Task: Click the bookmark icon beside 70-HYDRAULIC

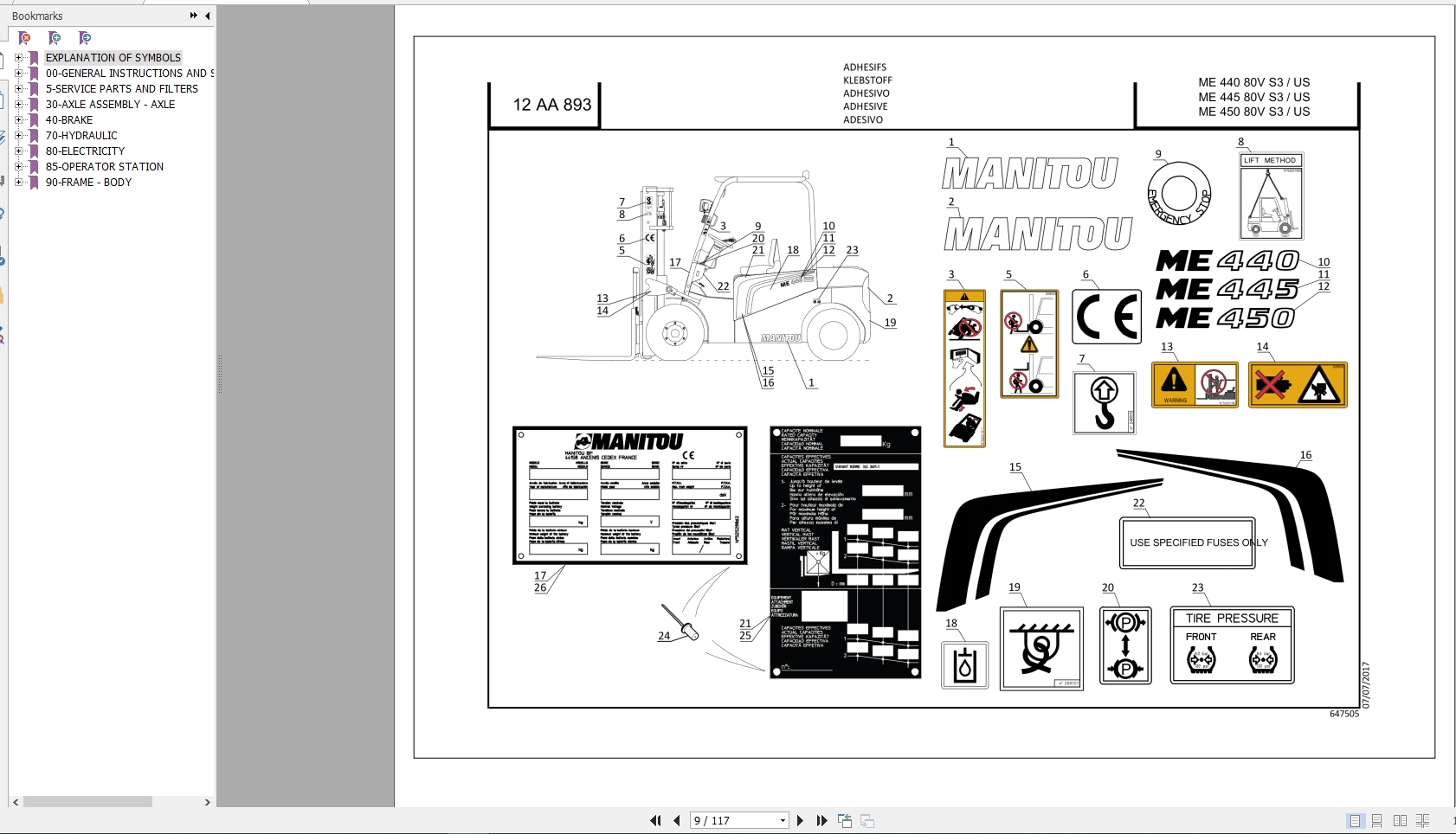Action: point(34,136)
